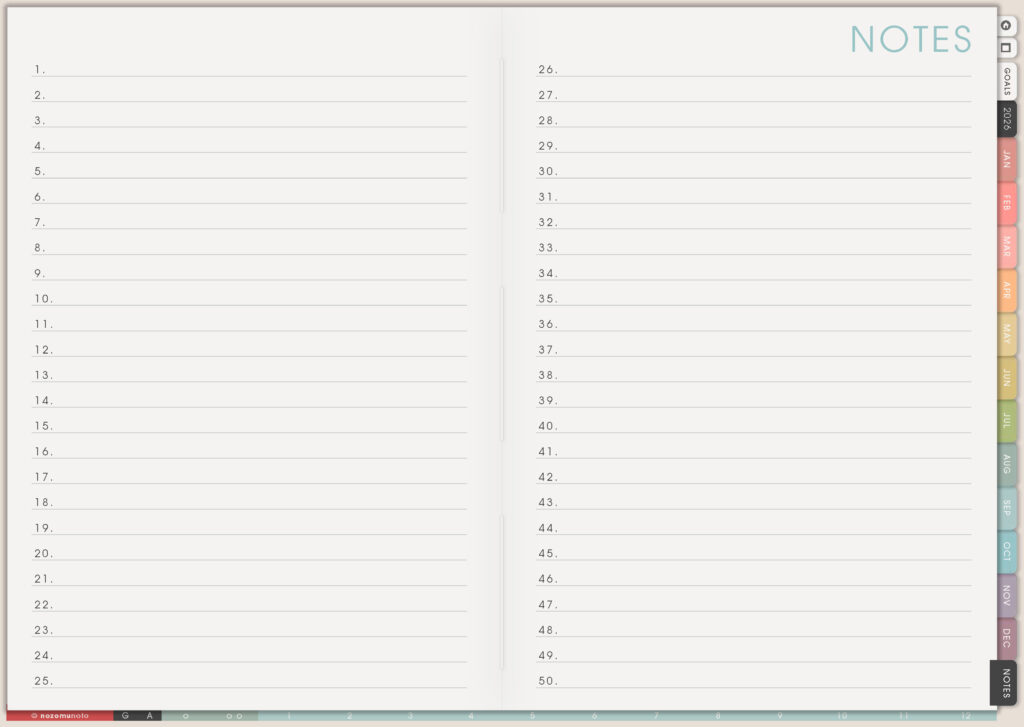Click the A button in bottom bar
Image resolution: width=1024 pixels, height=727 pixels.
[149, 716]
